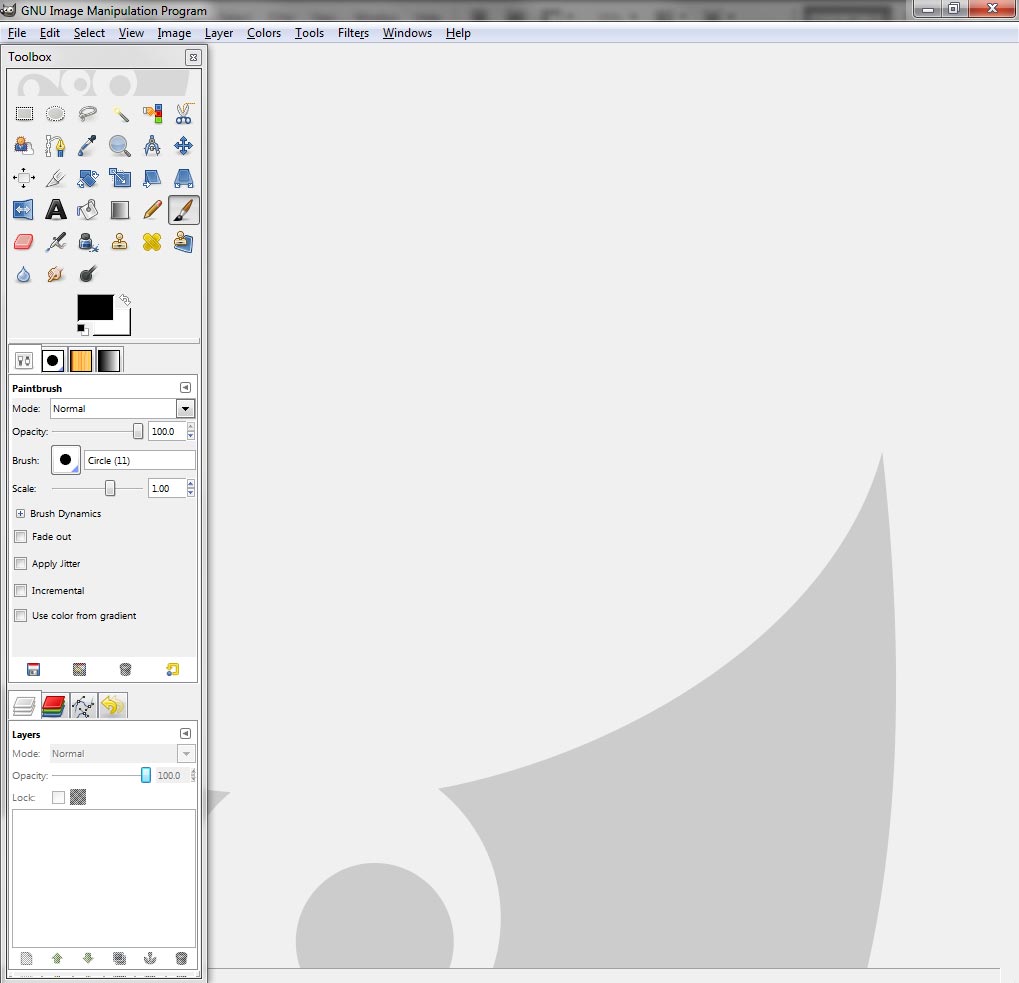Viewport: 1019px width, 983px height.
Task: Open the Colors menu
Action: [264, 33]
